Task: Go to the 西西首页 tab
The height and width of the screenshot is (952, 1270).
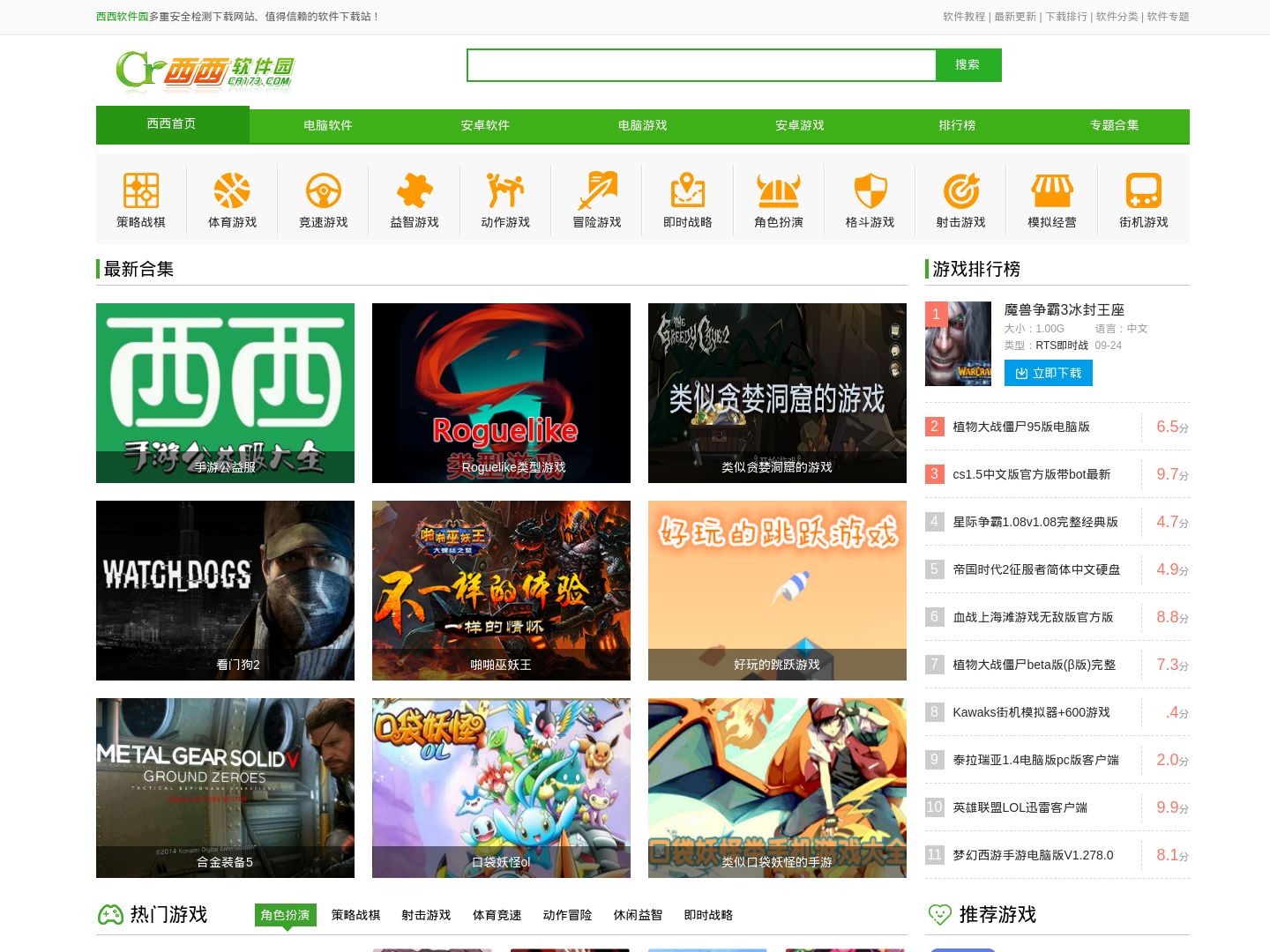Action: [172, 124]
